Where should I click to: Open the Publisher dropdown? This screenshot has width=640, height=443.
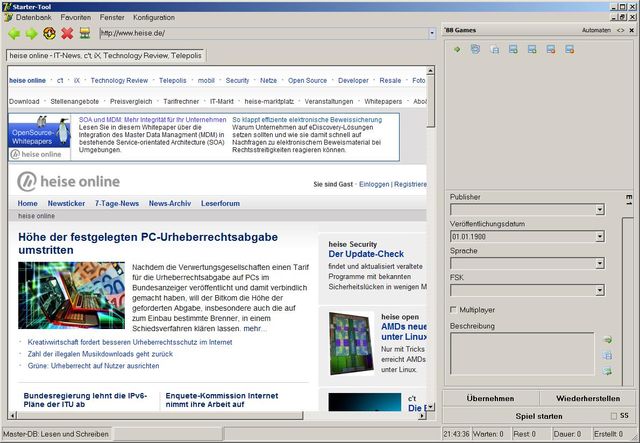tap(600, 210)
